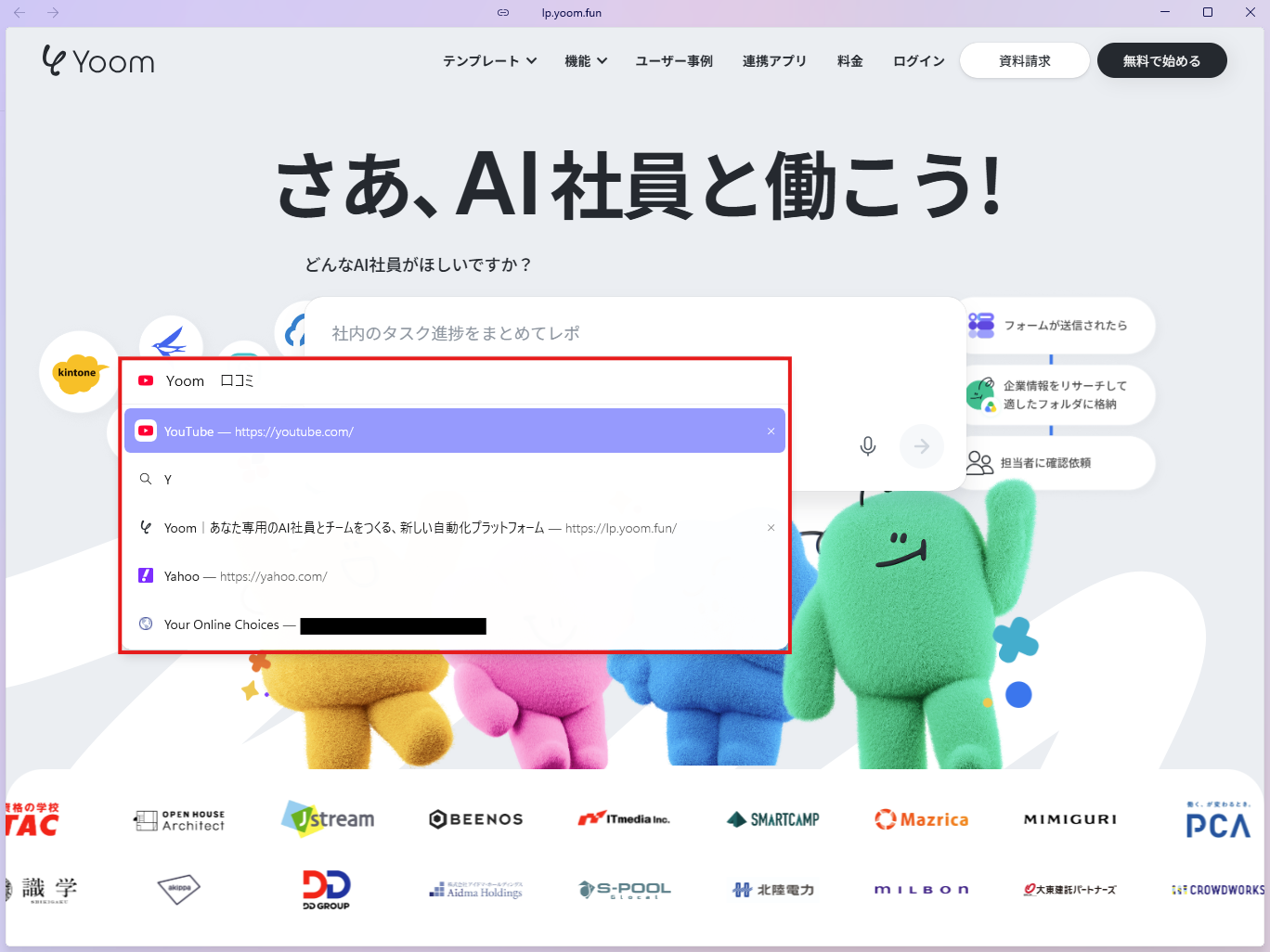Click the ITmedia Inc. logo
The width and height of the screenshot is (1270, 952).
click(624, 819)
